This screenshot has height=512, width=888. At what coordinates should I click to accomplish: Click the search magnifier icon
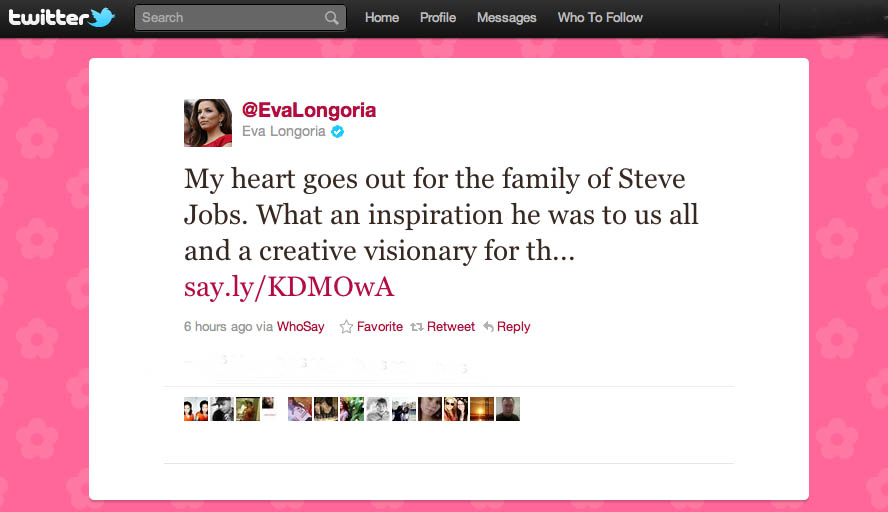click(332, 18)
